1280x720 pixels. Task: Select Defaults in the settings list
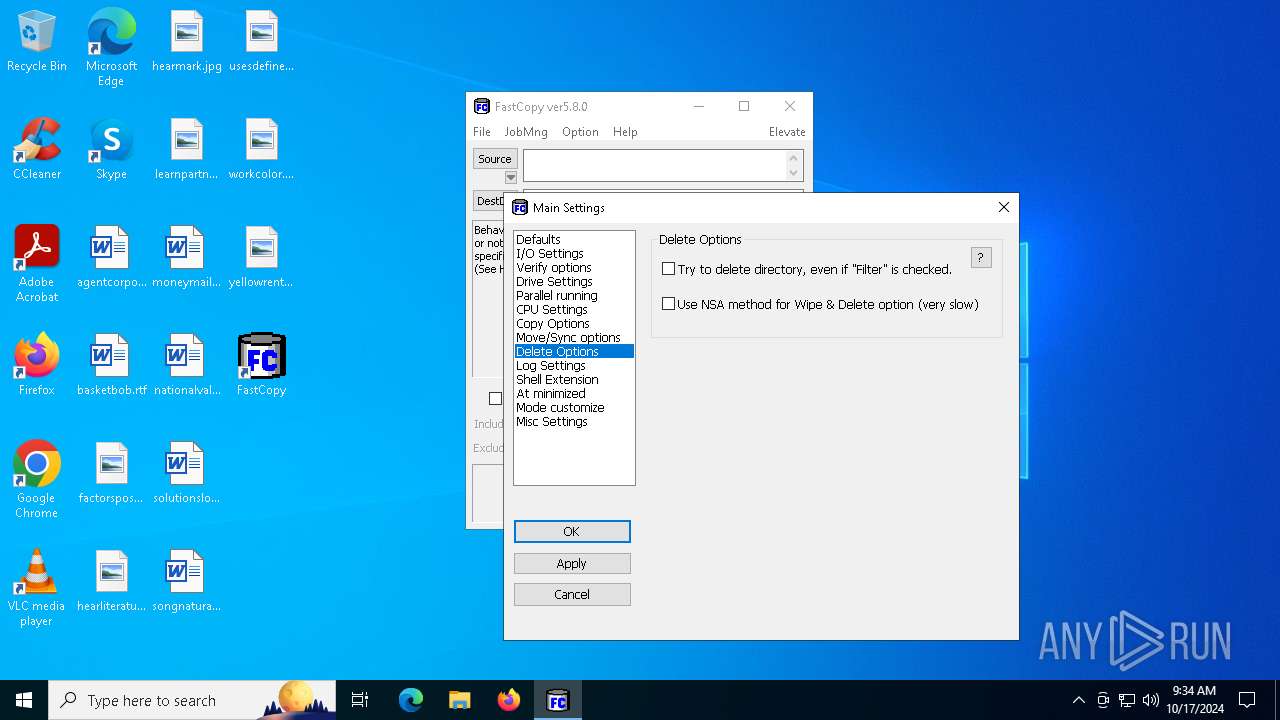(574, 239)
